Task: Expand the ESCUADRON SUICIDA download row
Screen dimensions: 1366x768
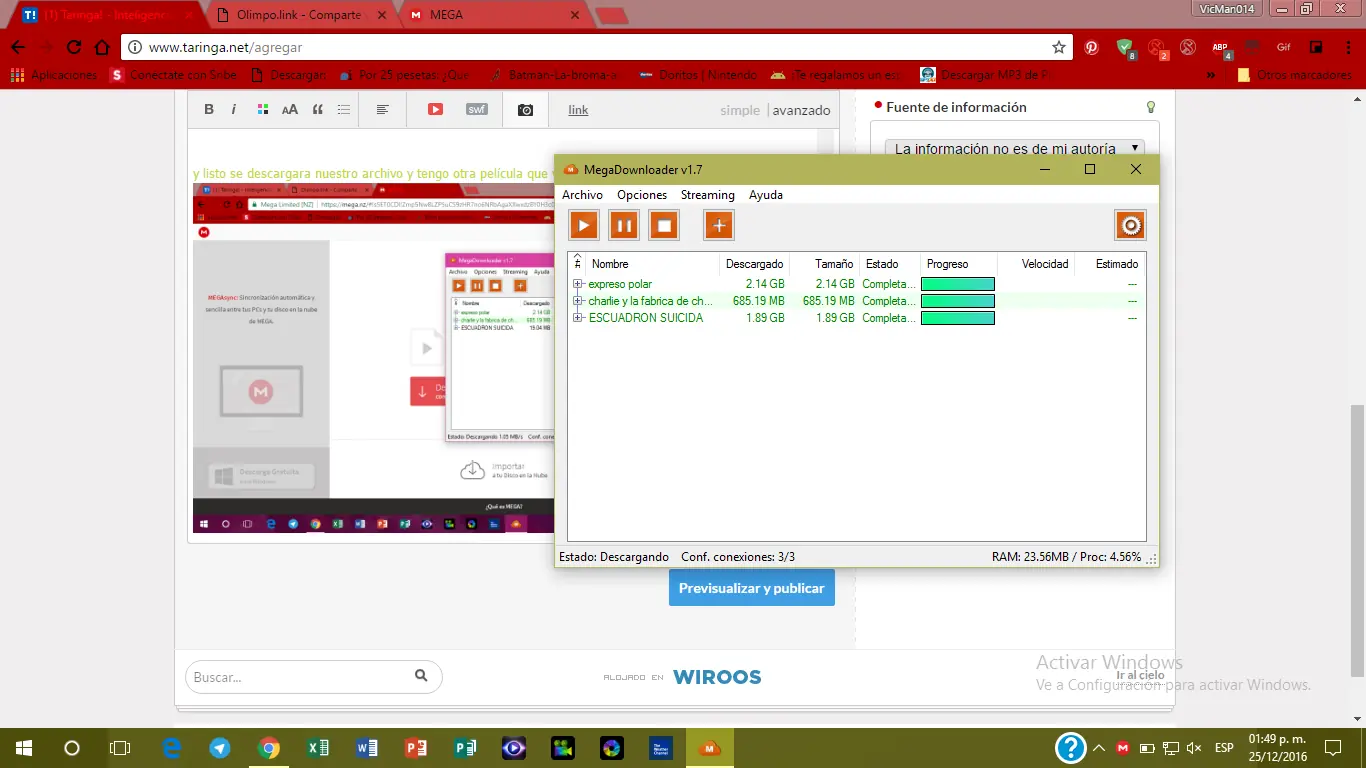Action: 578,318
